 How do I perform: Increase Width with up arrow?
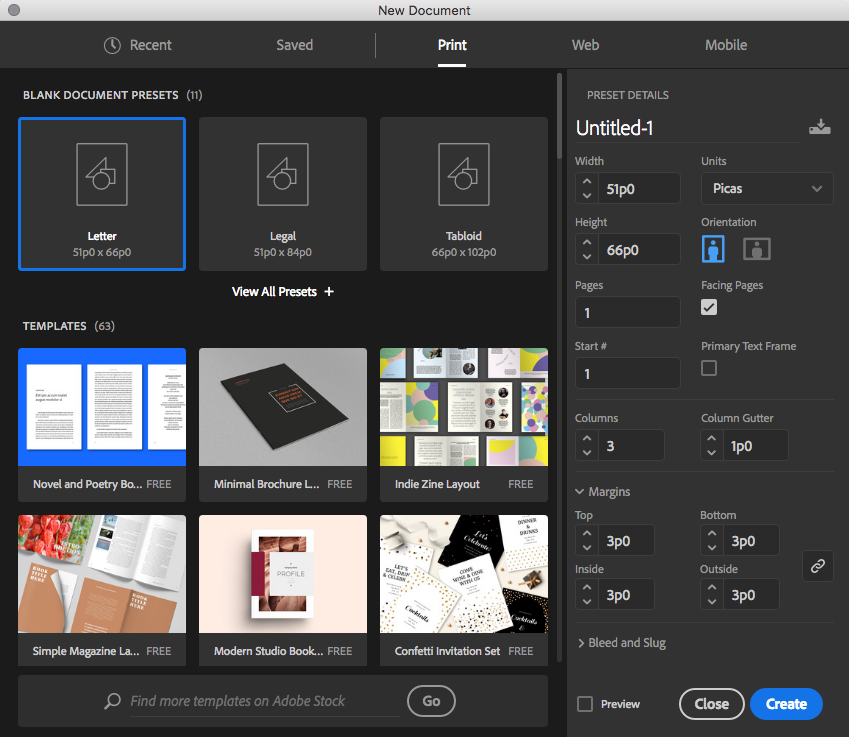pos(587,181)
